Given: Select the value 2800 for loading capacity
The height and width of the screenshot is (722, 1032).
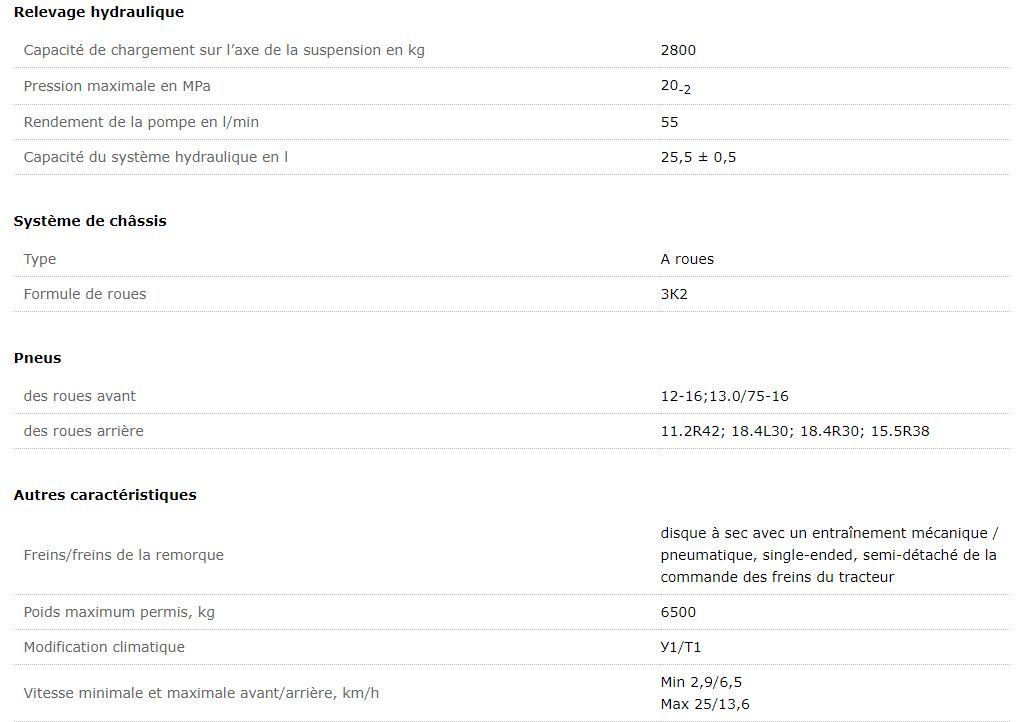Looking at the screenshot, I should click(x=678, y=50).
